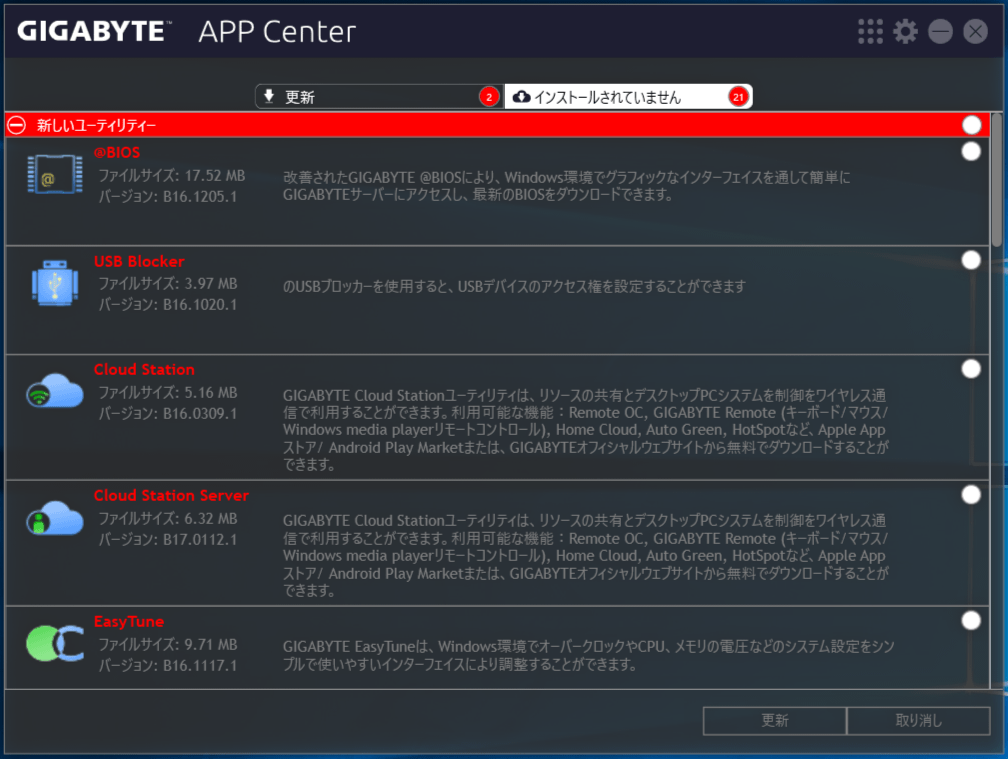Screen dimensions: 1008x759
Task: Click the red badge showing 21 items
Action: click(x=738, y=97)
